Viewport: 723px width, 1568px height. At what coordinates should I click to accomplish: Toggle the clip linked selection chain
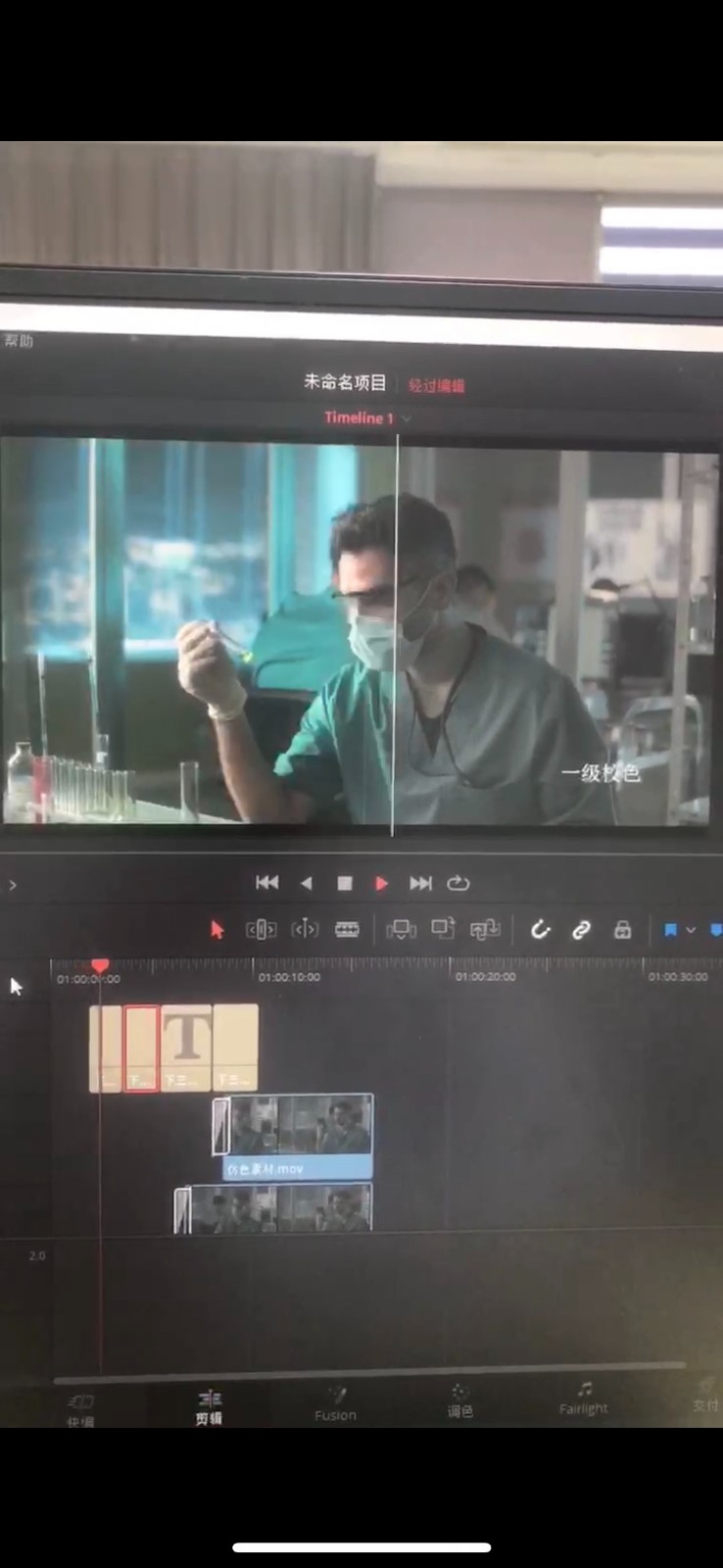[581, 929]
